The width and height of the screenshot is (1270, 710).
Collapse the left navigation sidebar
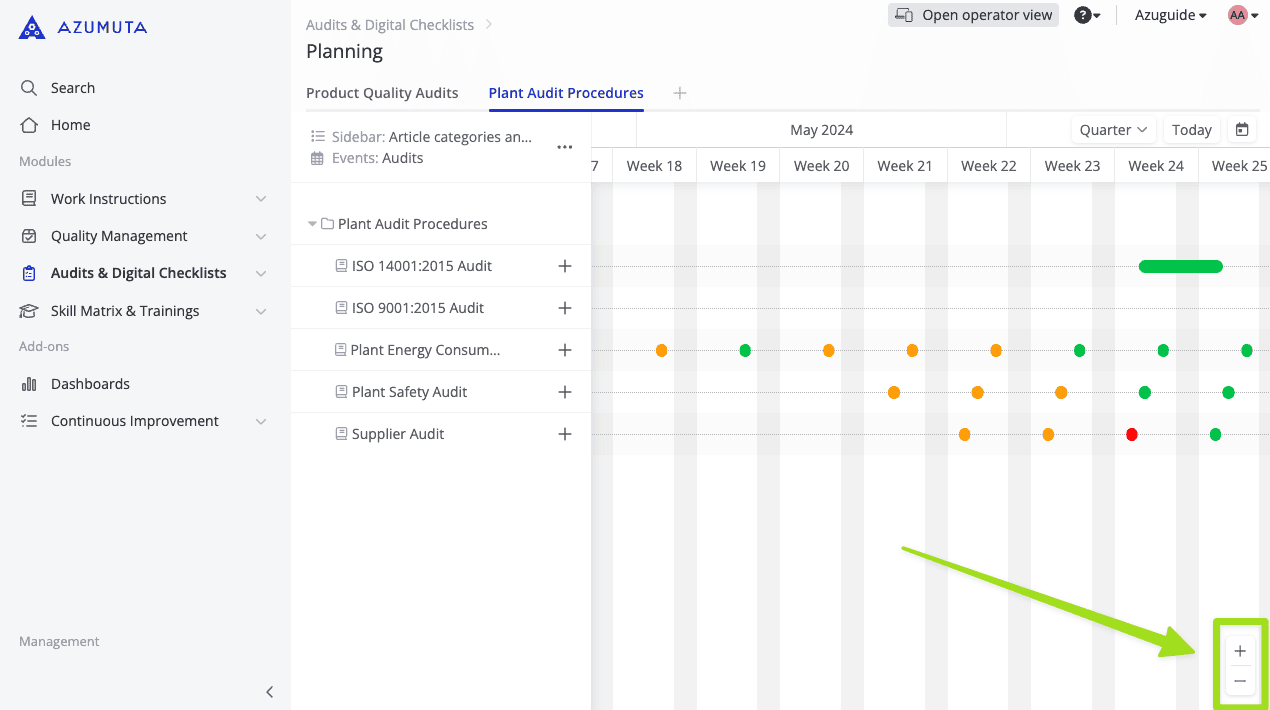pos(269,692)
